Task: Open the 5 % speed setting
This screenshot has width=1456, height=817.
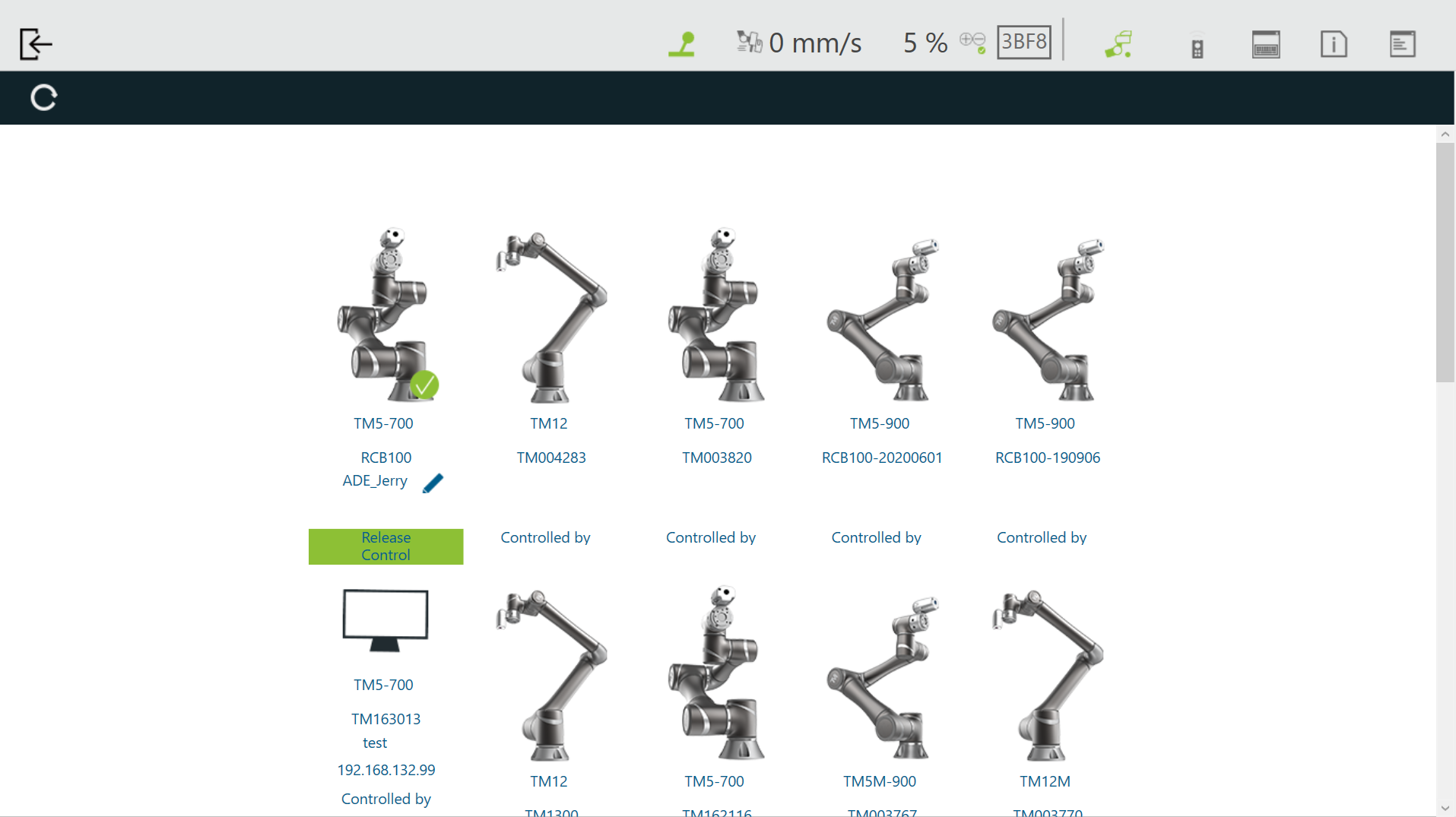Action: [925, 43]
